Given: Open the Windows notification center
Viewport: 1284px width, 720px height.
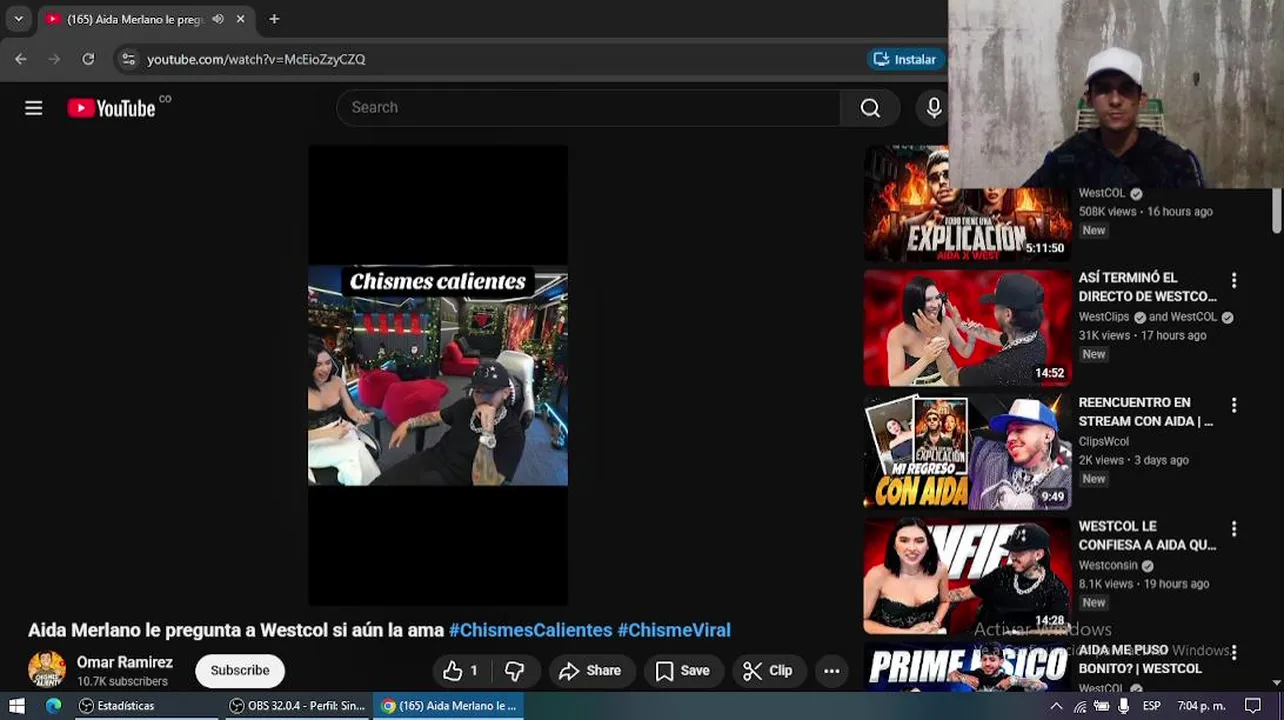Looking at the screenshot, I should [x=1253, y=706].
